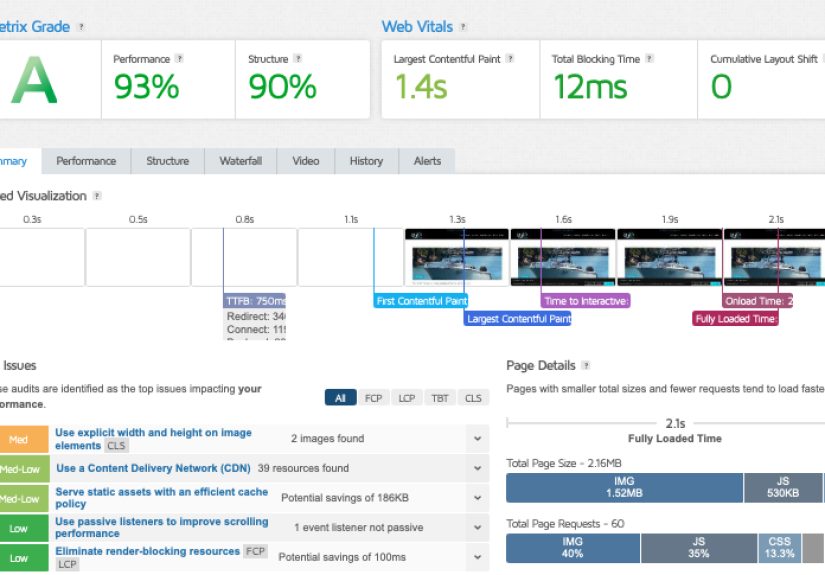Viewport: 825px width, 575px height.
Task: Click the IMG 1.52MB page size bar
Action: pyautogui.click(x=625, y=487)
